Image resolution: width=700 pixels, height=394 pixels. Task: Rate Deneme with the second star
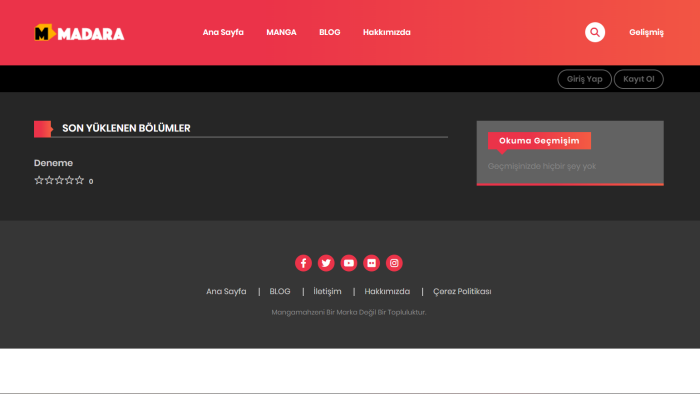pyautogui.click(x=49, y=180)
